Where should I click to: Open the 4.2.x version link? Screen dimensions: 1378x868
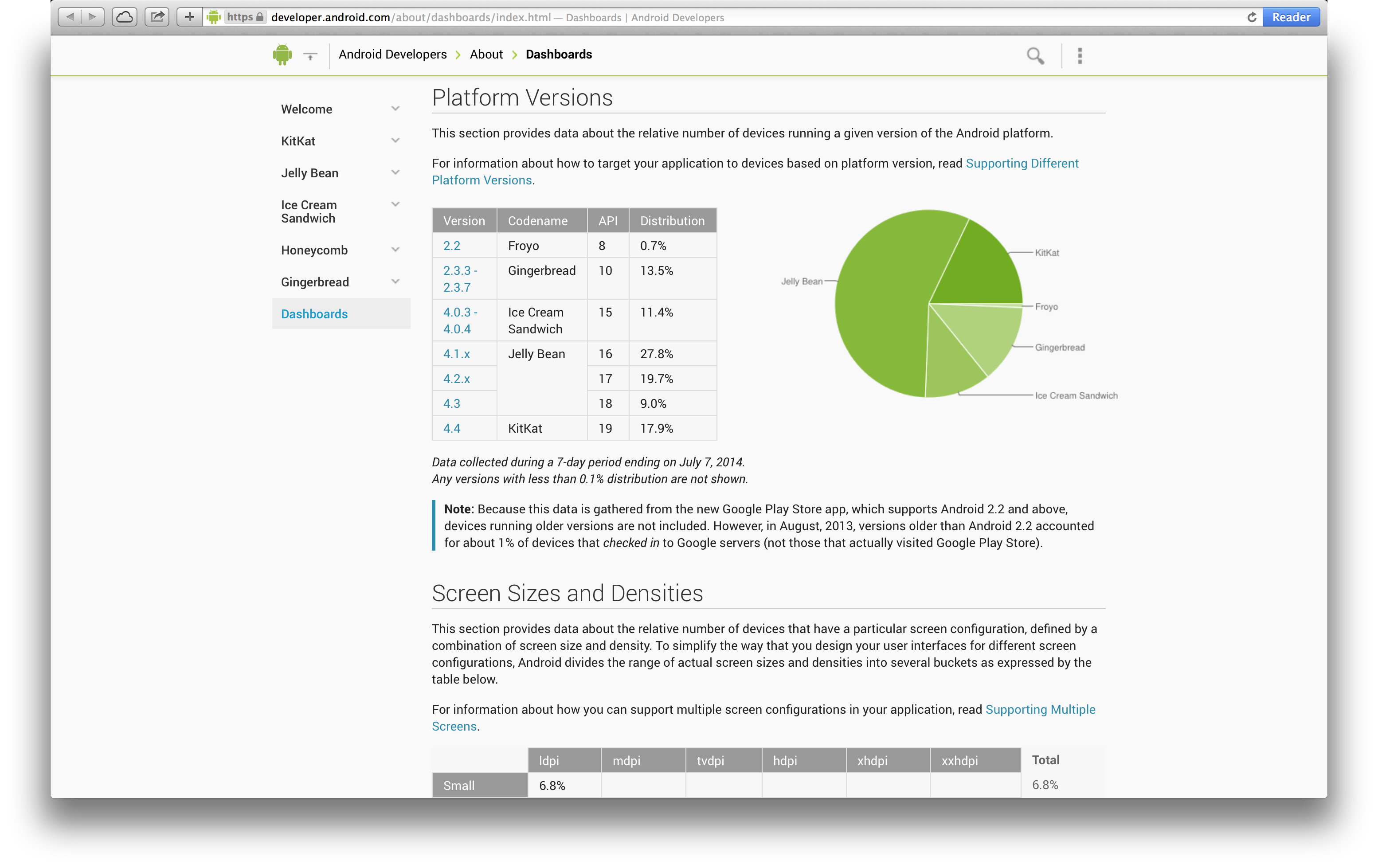(x=457, y=379)
